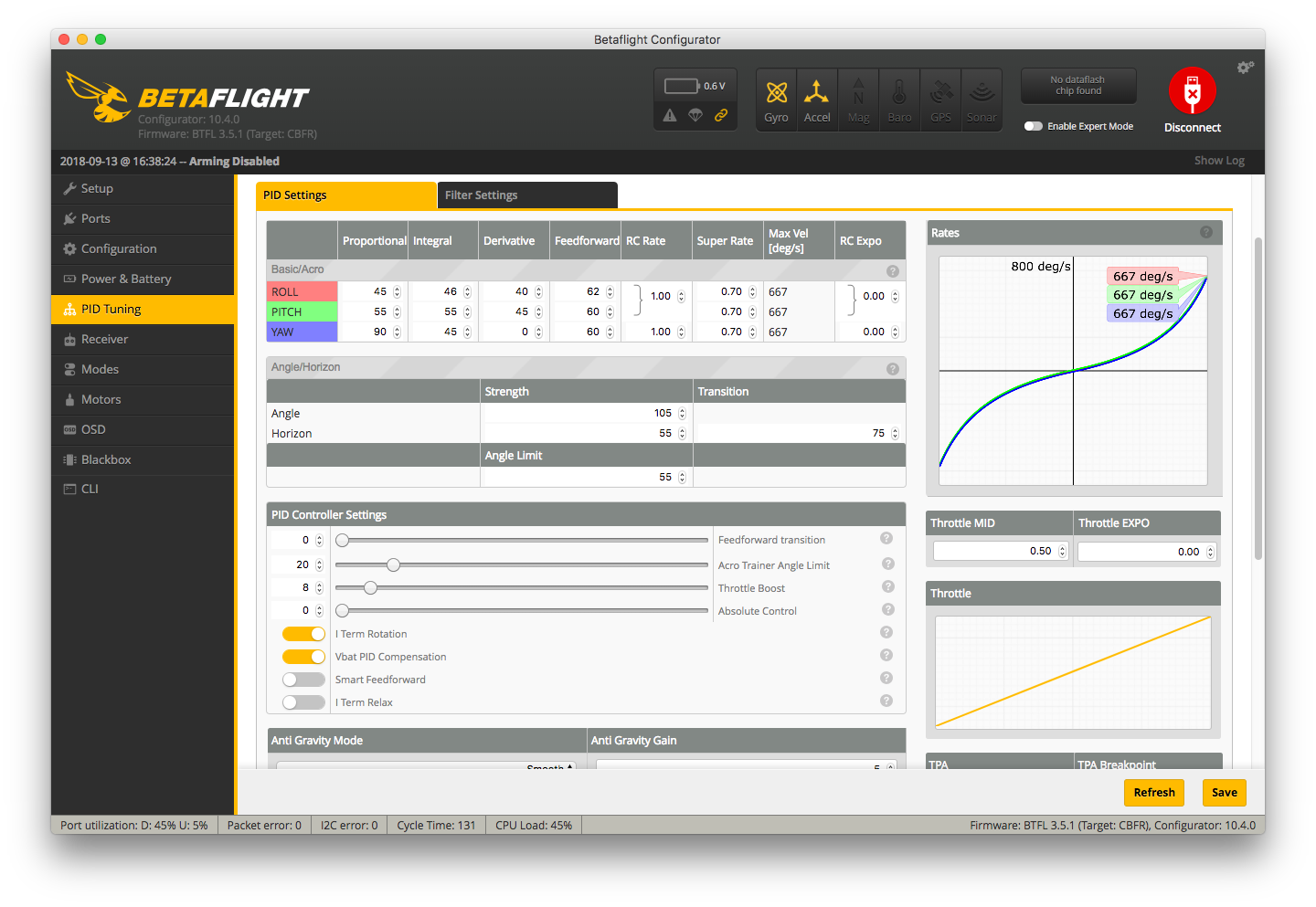The image size is (1316, 907).
Task: Open the Setup page
Action: pos(143,189)
